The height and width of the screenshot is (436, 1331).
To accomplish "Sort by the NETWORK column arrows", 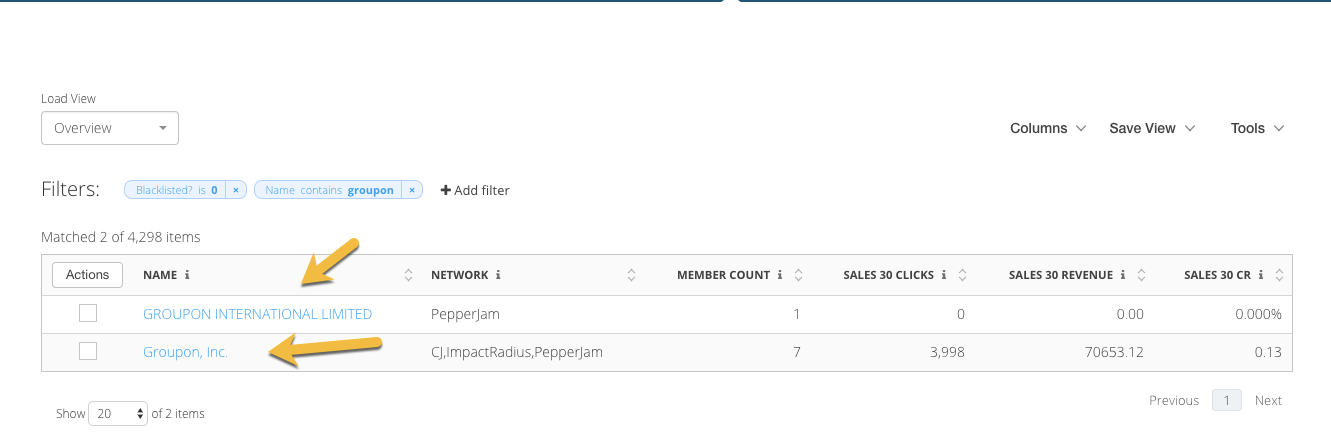I will 631,275.
